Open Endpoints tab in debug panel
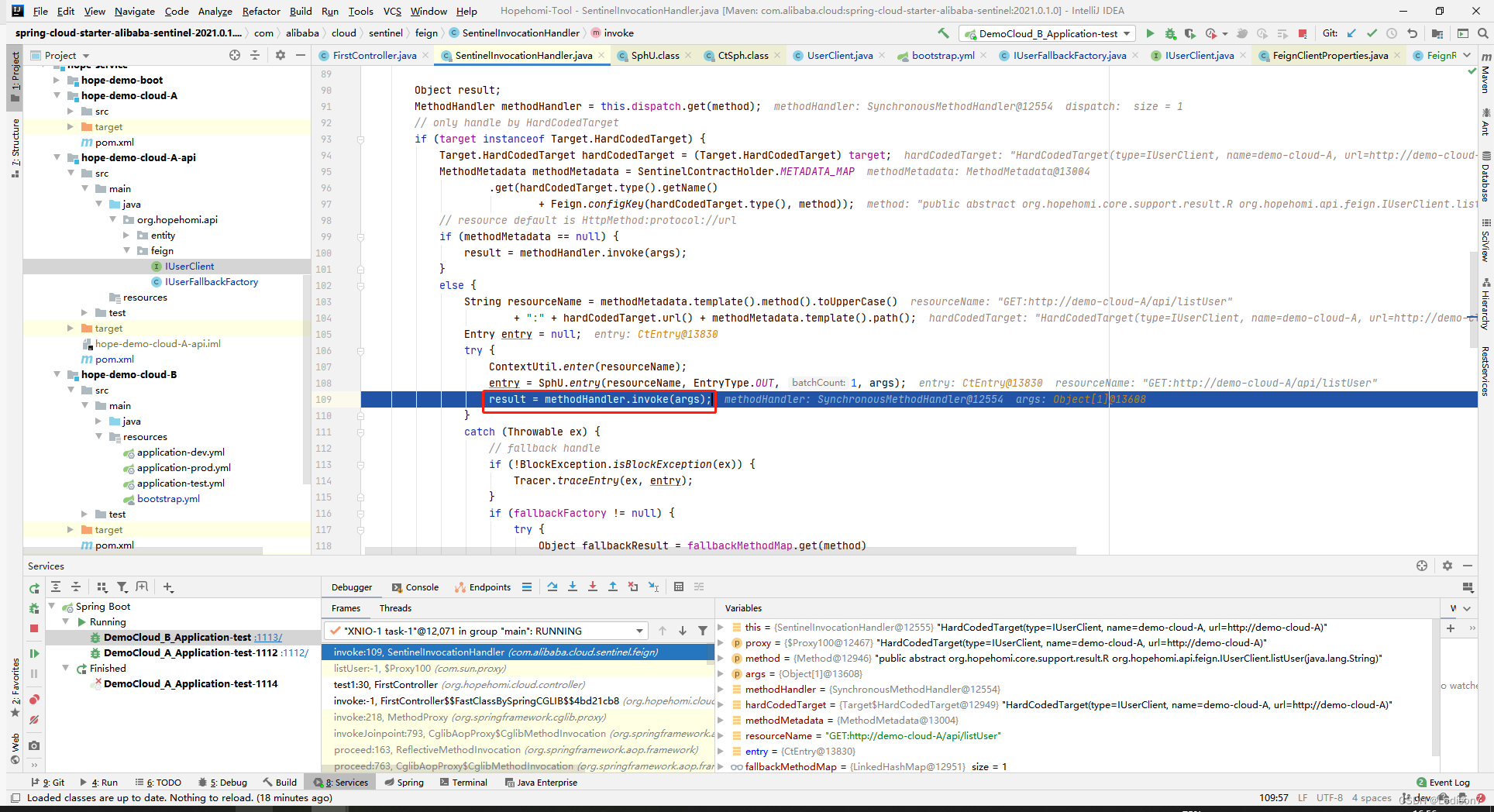1494x812 pixels. click(x=483, y=587)
